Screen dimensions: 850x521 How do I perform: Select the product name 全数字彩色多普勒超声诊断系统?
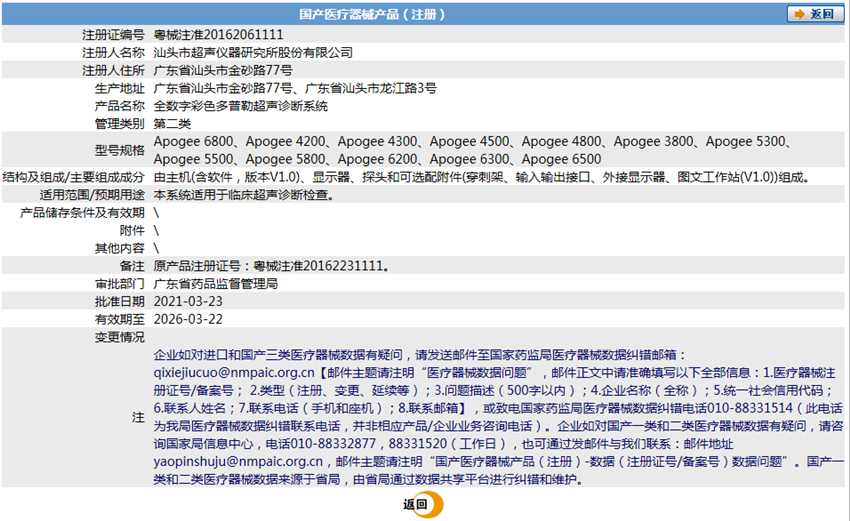point(241,106)
